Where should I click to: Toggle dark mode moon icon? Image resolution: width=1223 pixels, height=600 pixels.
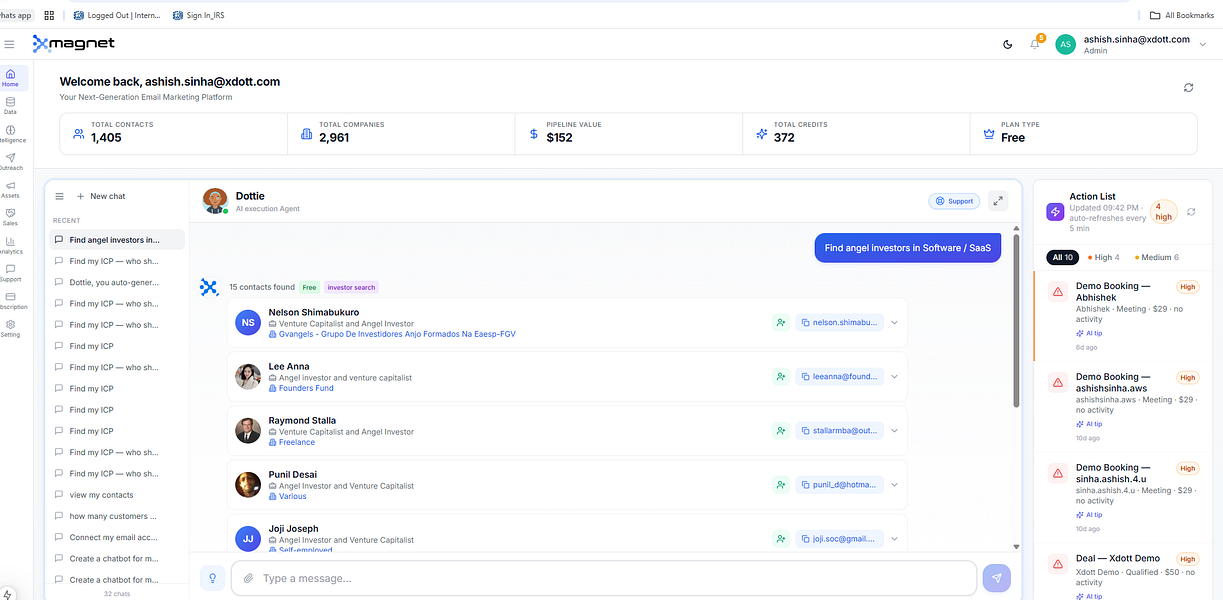1007,44
